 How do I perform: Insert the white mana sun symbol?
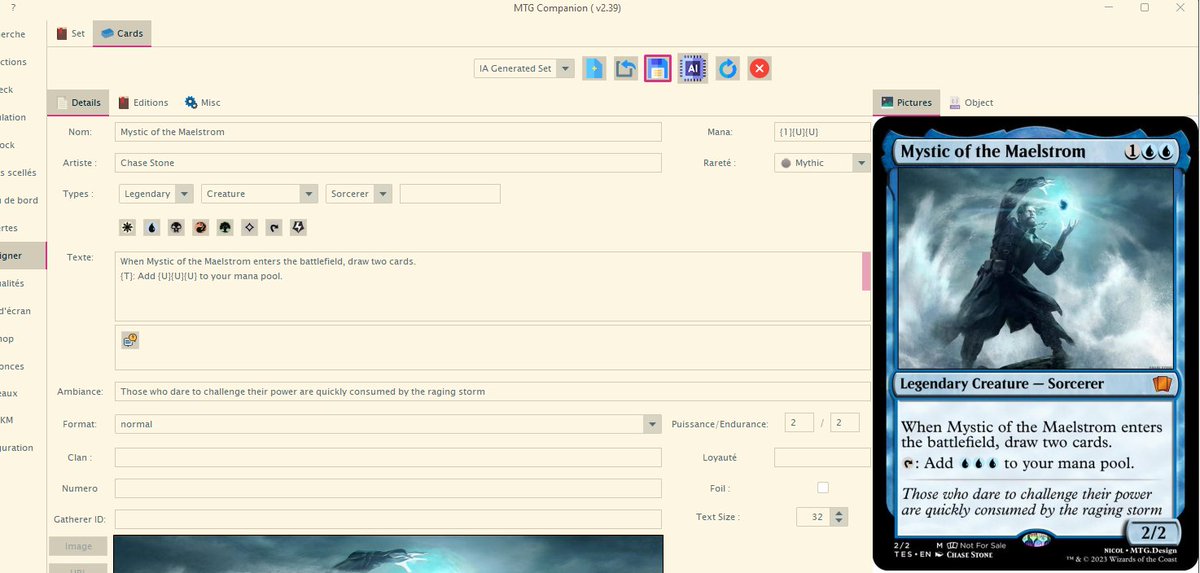point(127,228)
